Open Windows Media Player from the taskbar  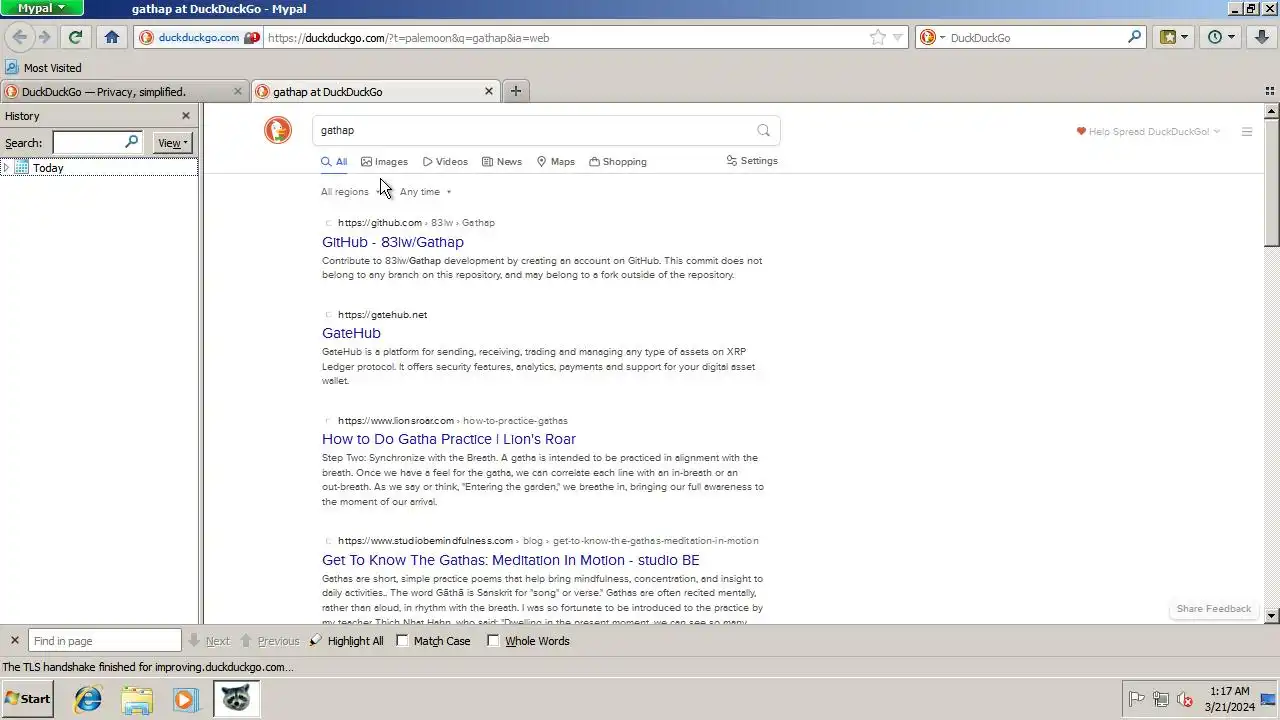point(185,699)
